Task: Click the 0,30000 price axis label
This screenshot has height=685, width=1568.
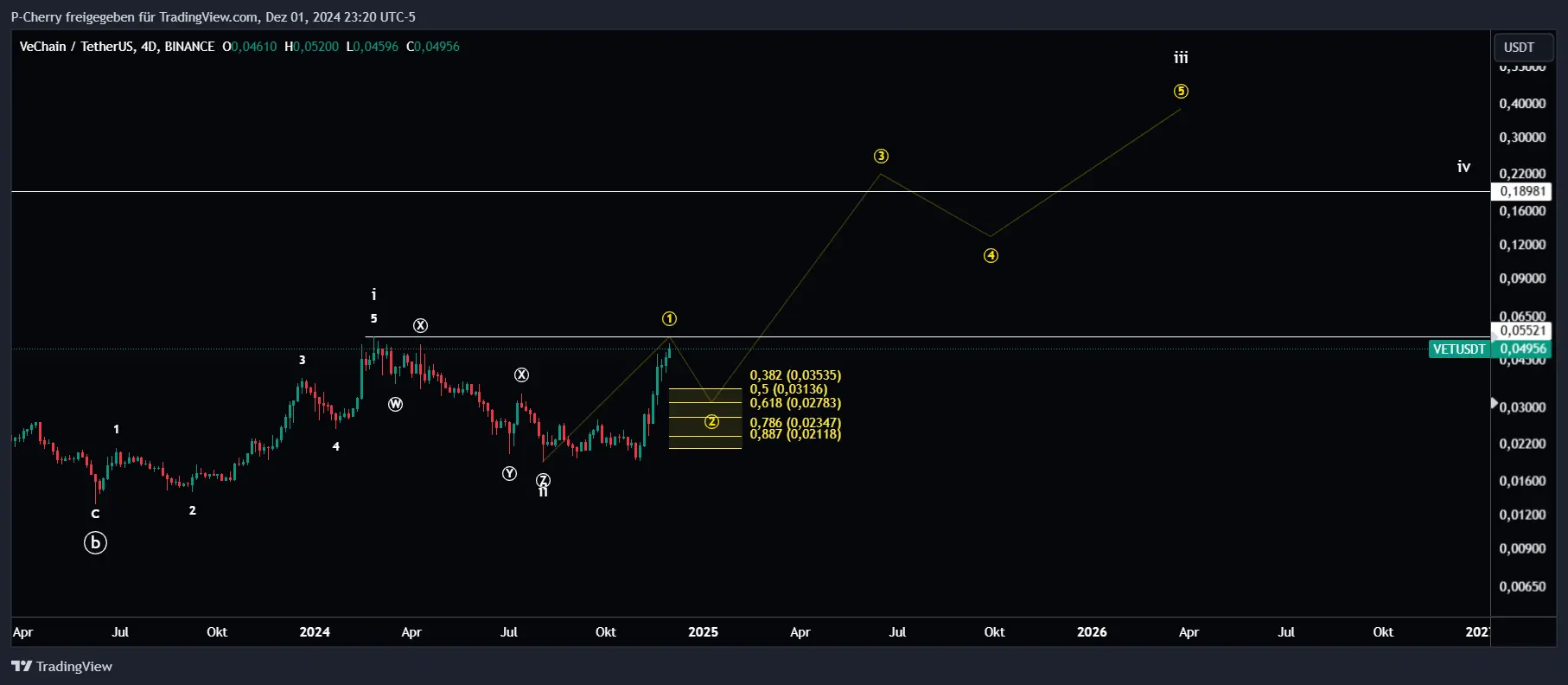Action: 1522,138
